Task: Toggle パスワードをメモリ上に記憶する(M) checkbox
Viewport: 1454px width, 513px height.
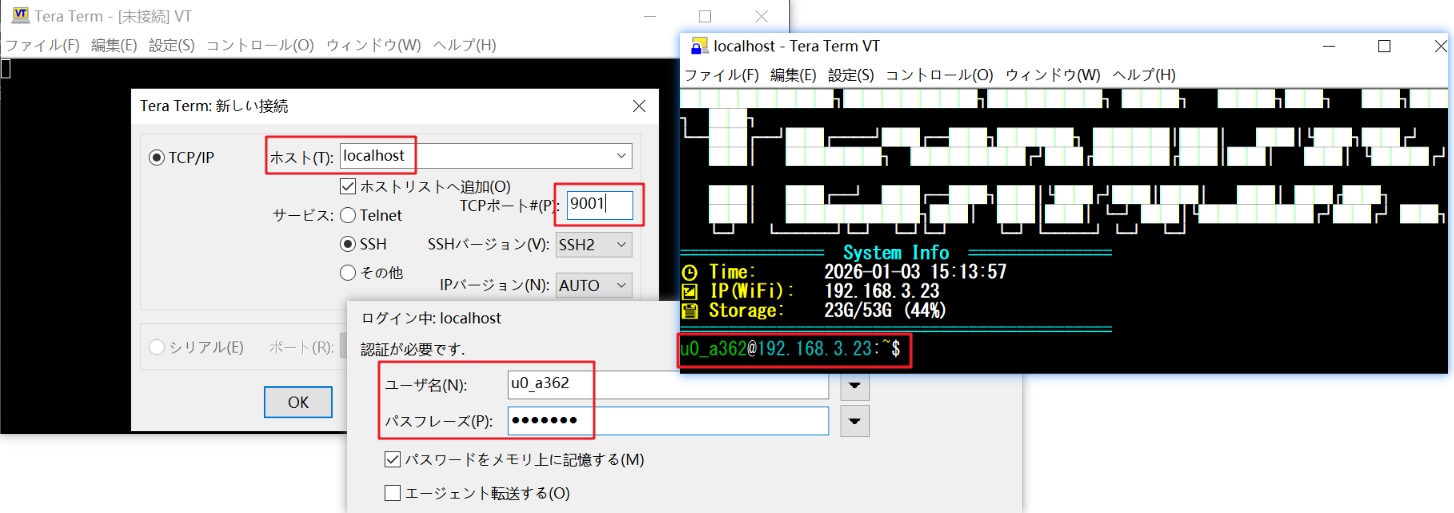Action: (x=393, y=460)
